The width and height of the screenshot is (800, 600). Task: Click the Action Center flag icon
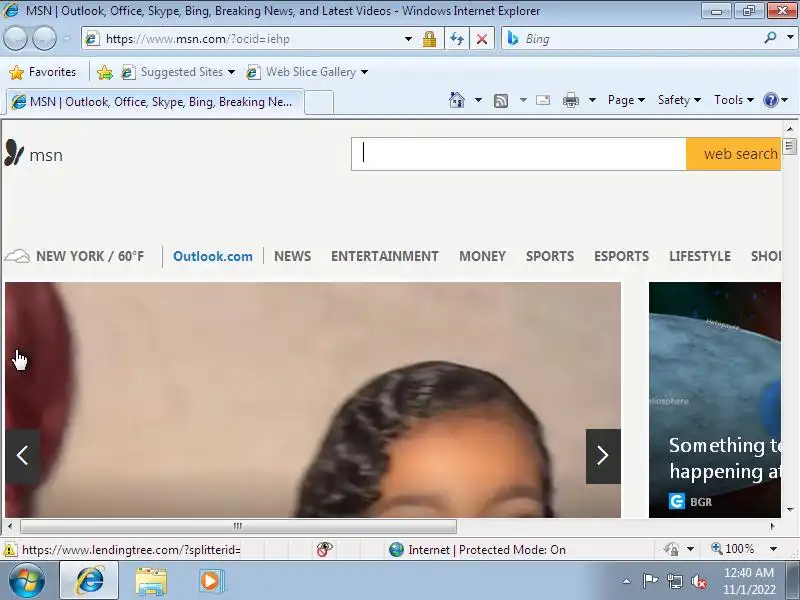click(649, 581)
